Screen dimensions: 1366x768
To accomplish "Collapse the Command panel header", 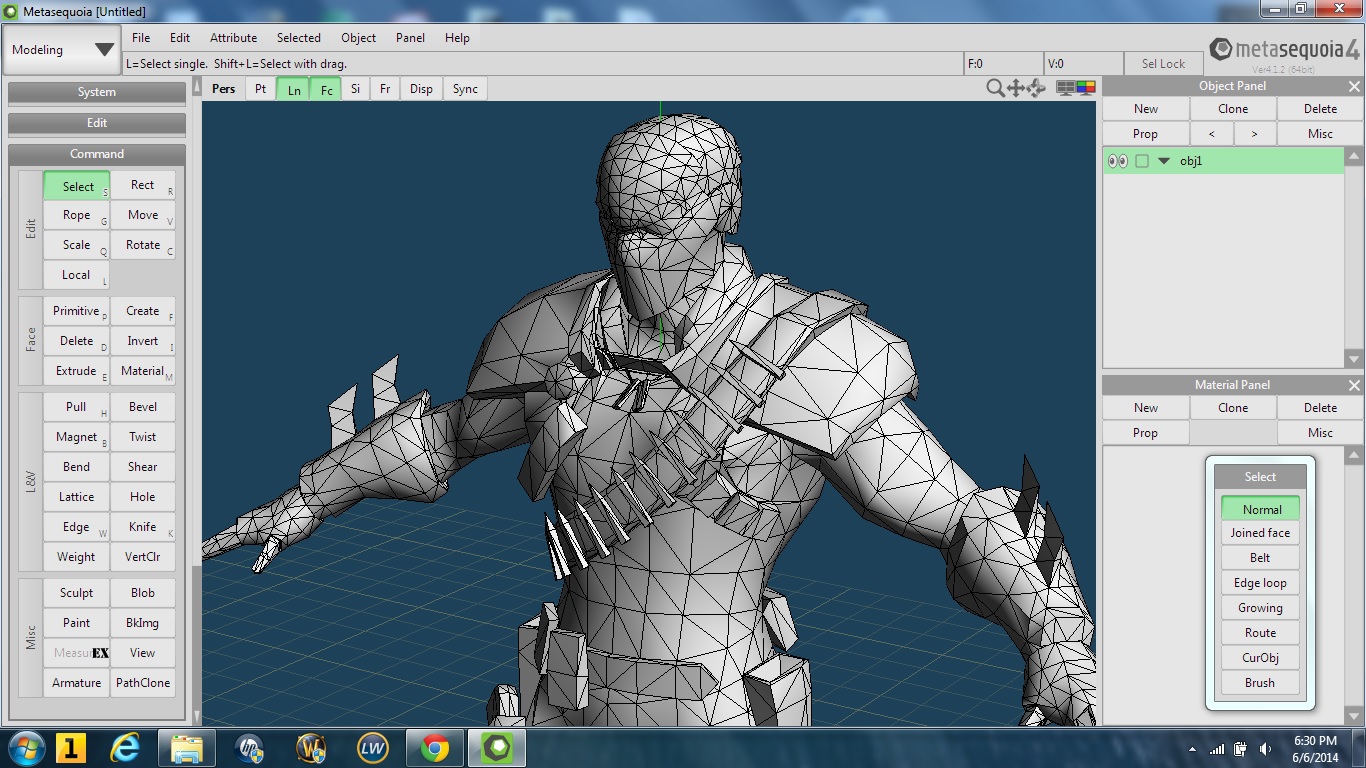I will (x=96, y=154).
